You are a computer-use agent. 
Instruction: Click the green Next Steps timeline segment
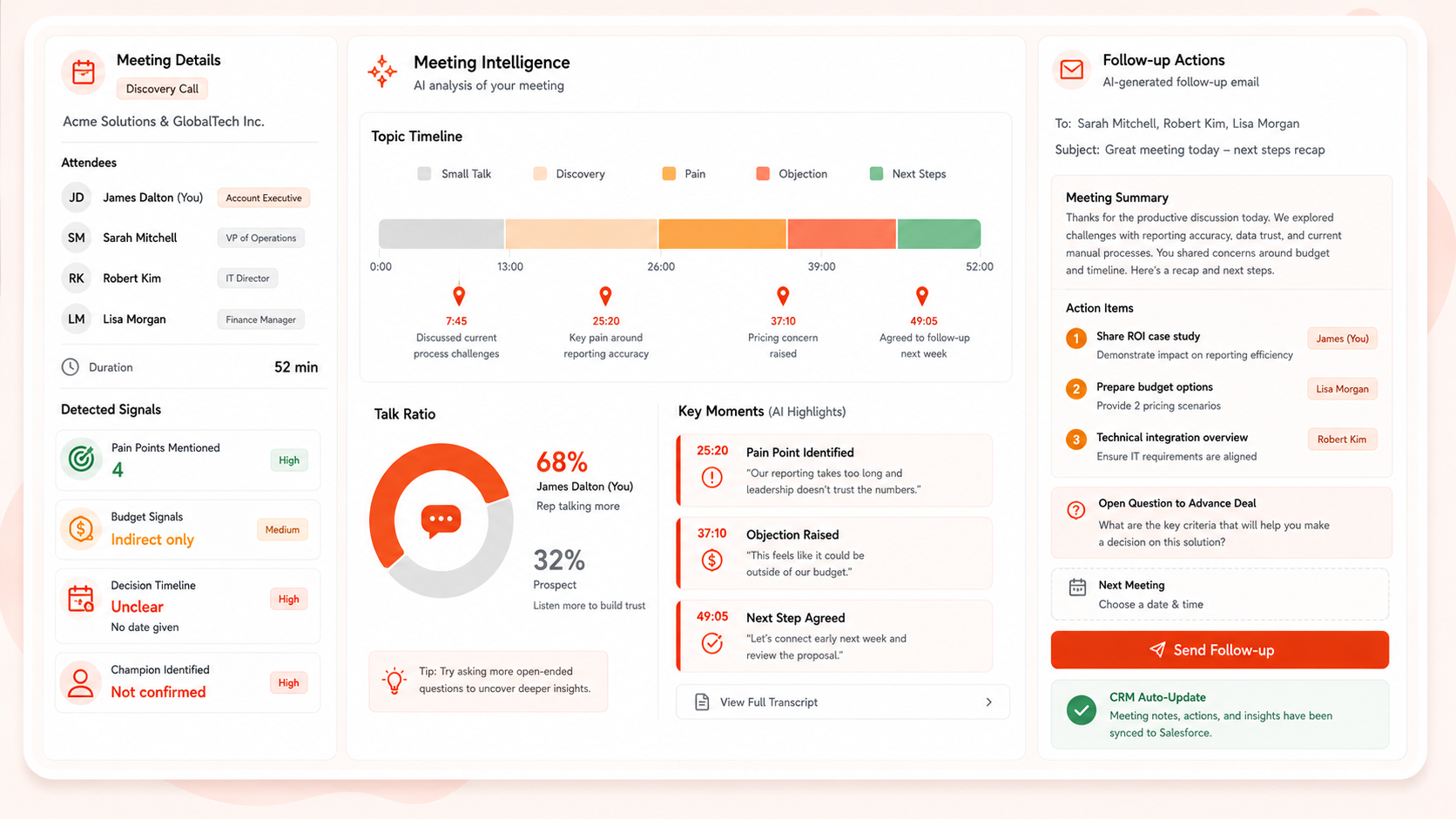point(939,234)
